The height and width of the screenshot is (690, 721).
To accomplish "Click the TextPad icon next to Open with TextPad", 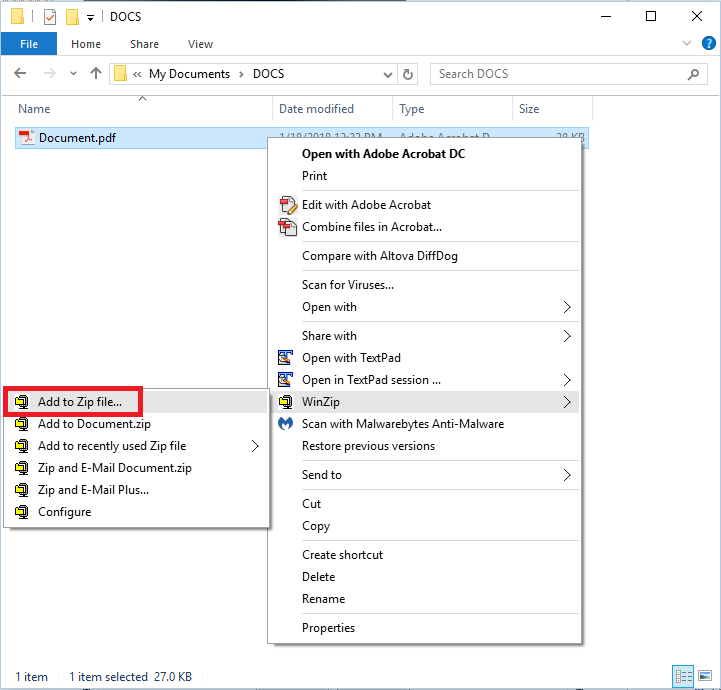I will 286,358.
